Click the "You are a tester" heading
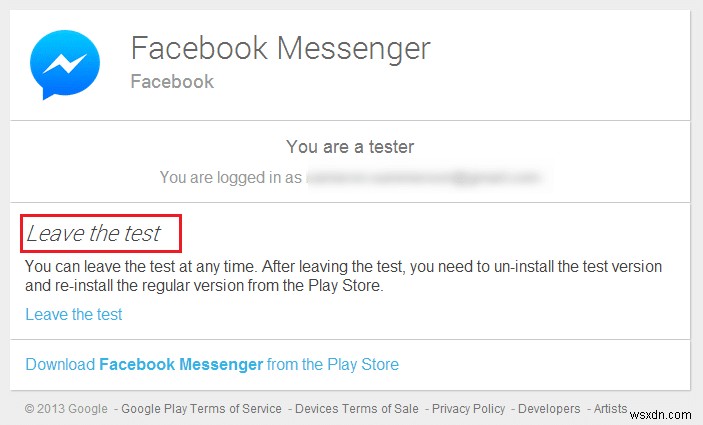Viewport: 703px width, 425px height. click(x=350, y=147)
